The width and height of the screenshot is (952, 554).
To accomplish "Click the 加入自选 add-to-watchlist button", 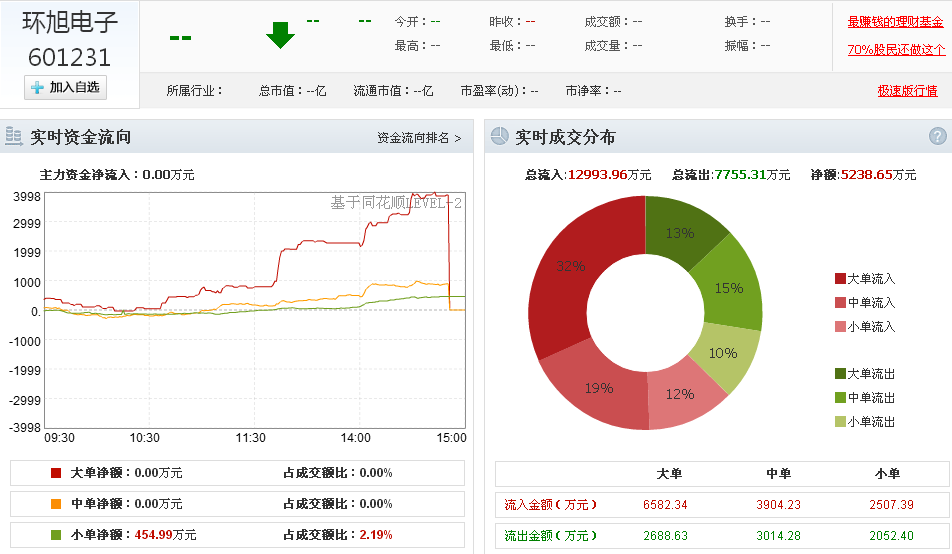I will click(66, 87).
